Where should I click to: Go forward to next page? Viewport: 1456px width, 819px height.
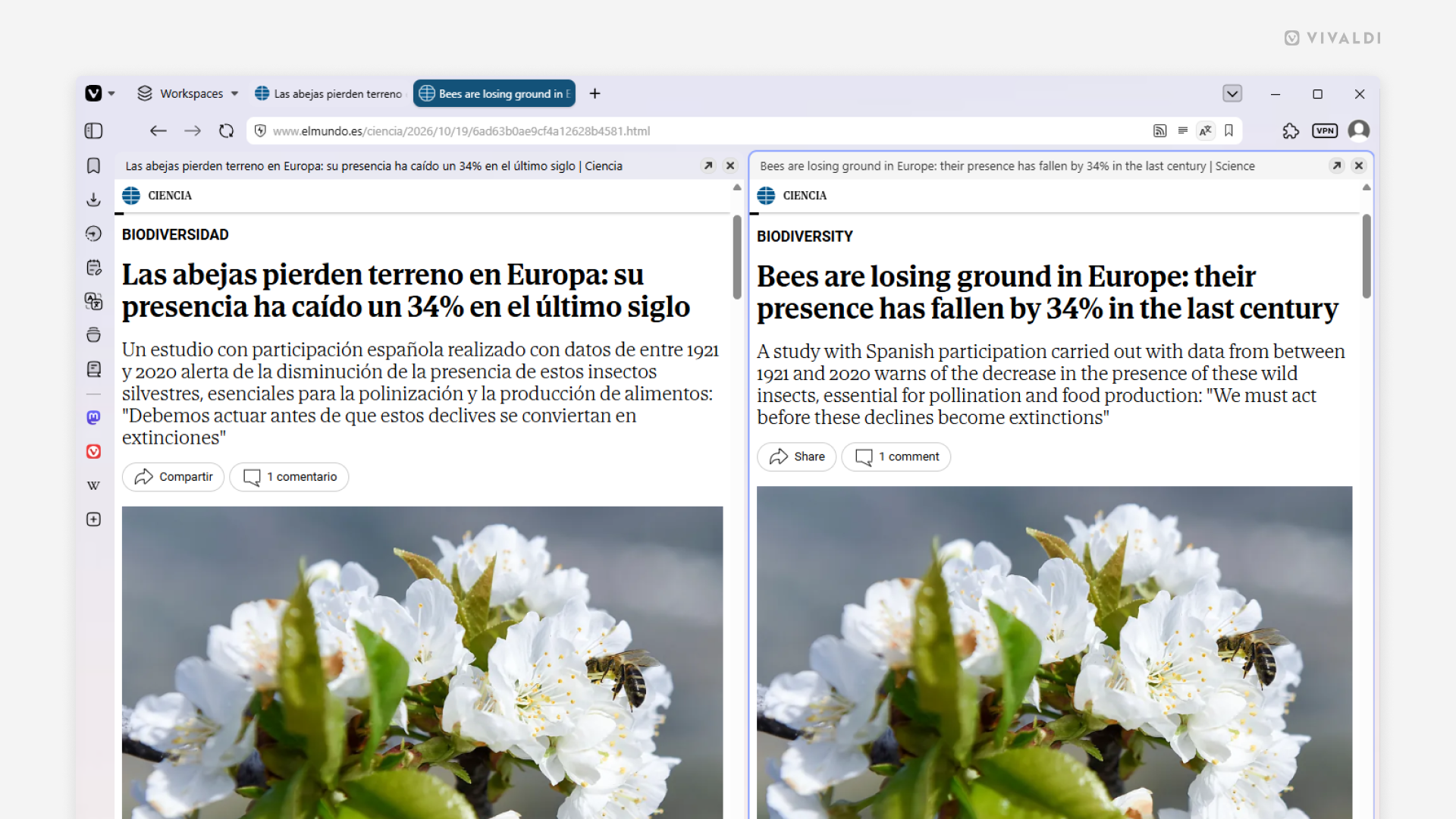[x=192, y=131]
